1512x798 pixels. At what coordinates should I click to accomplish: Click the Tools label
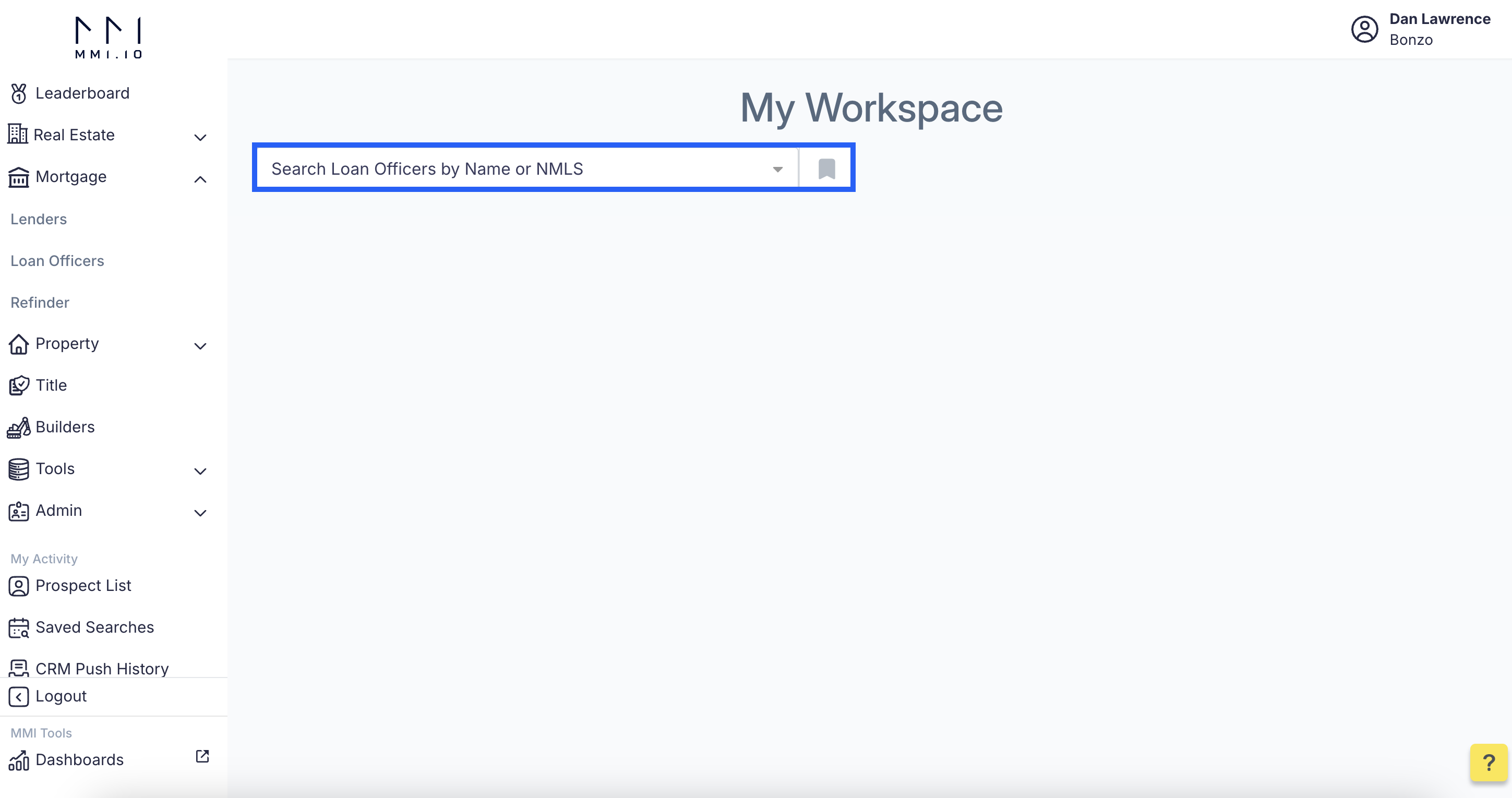click(55, 469)
